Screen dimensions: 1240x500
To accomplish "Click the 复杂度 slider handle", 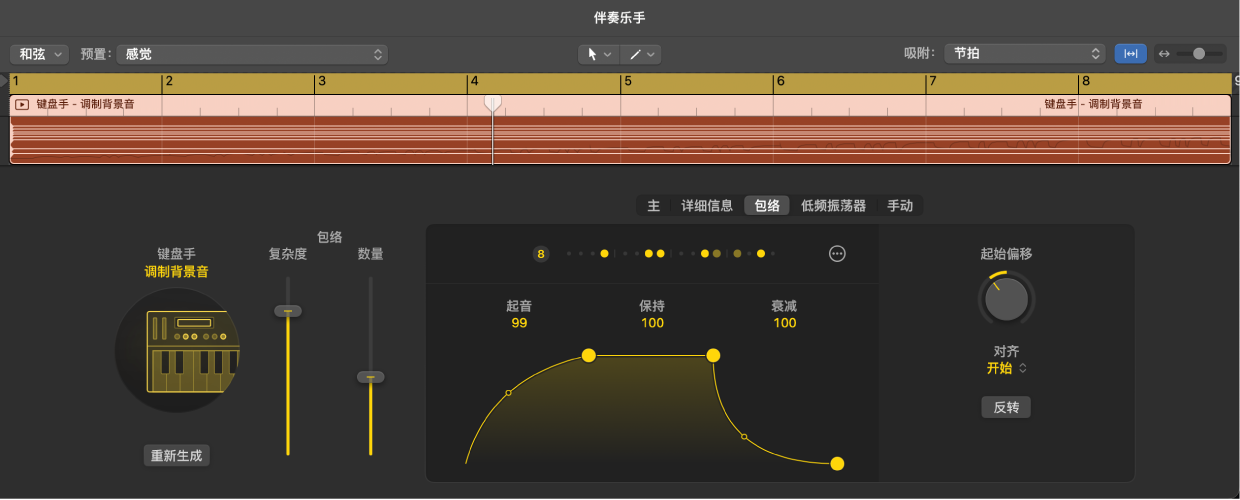I will [288, 311].
